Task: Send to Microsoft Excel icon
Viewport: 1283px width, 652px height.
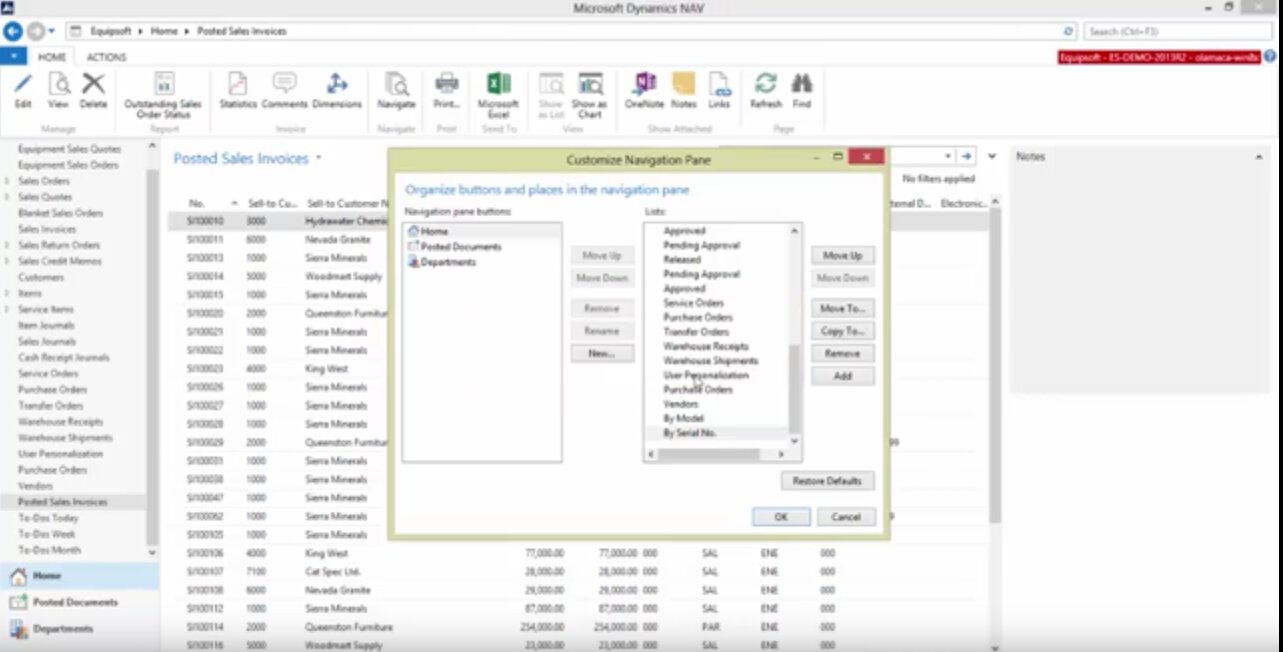Action: click(498, 85)
